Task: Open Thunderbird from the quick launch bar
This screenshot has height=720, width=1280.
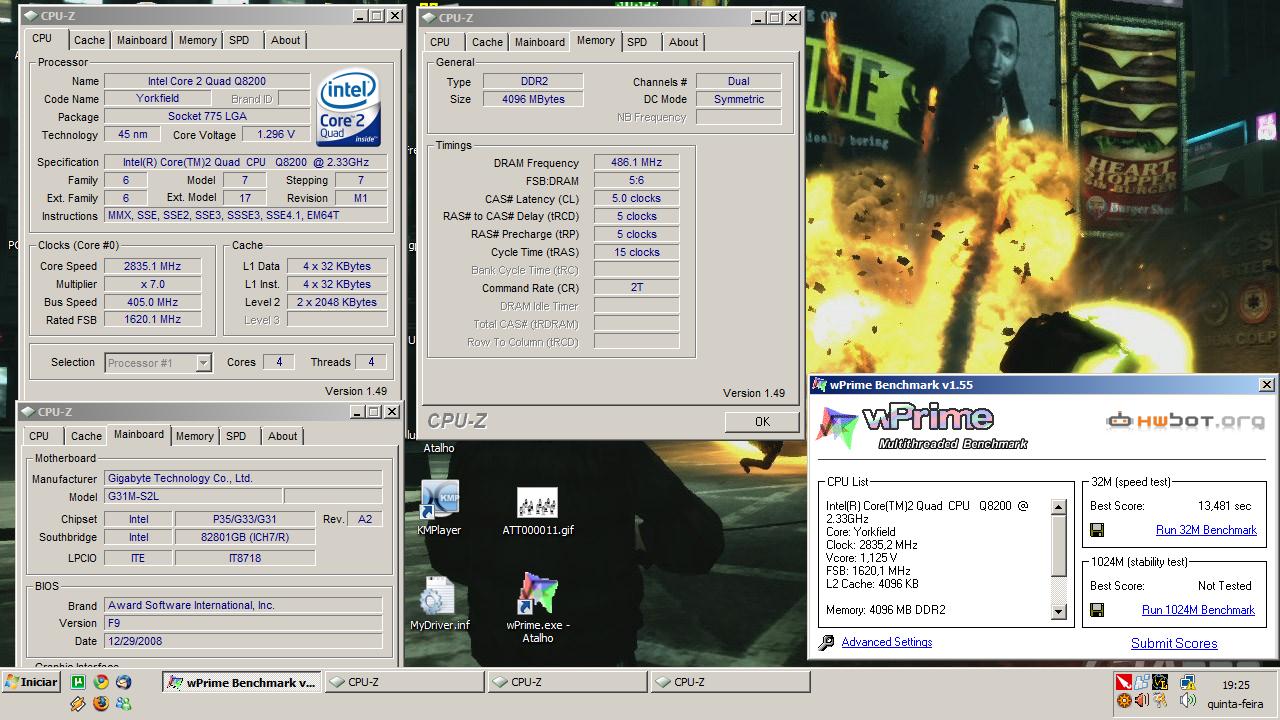Action: click(124, 682)
